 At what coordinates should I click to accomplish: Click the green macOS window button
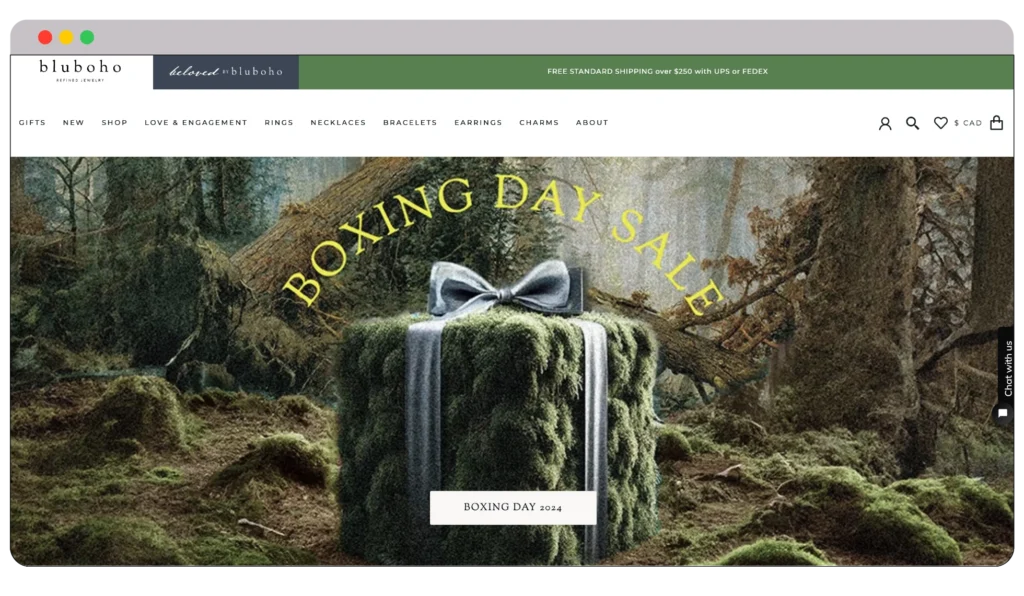click(87, 37)
